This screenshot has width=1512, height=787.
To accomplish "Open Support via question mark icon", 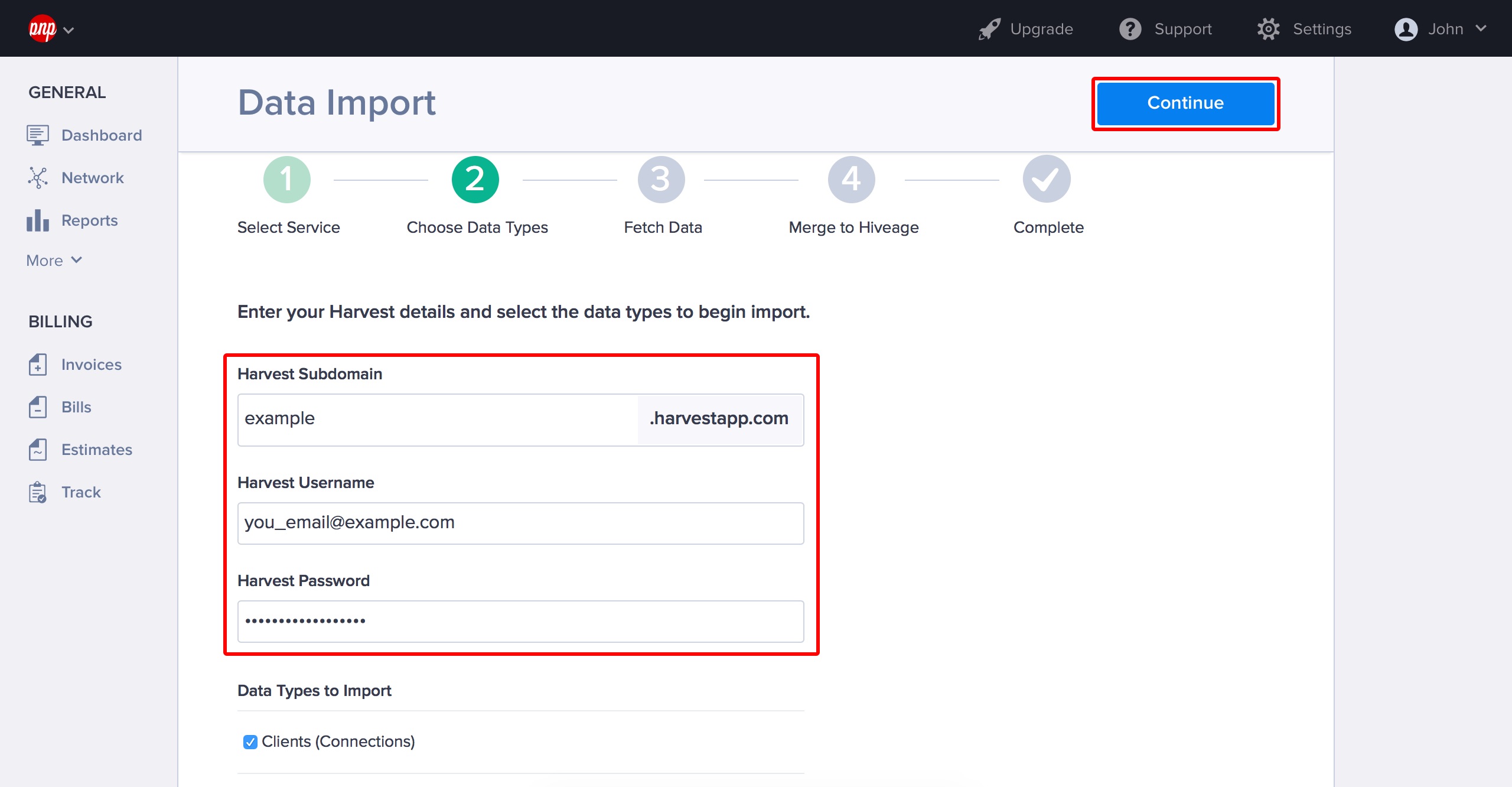I will tap(1130, 29).
